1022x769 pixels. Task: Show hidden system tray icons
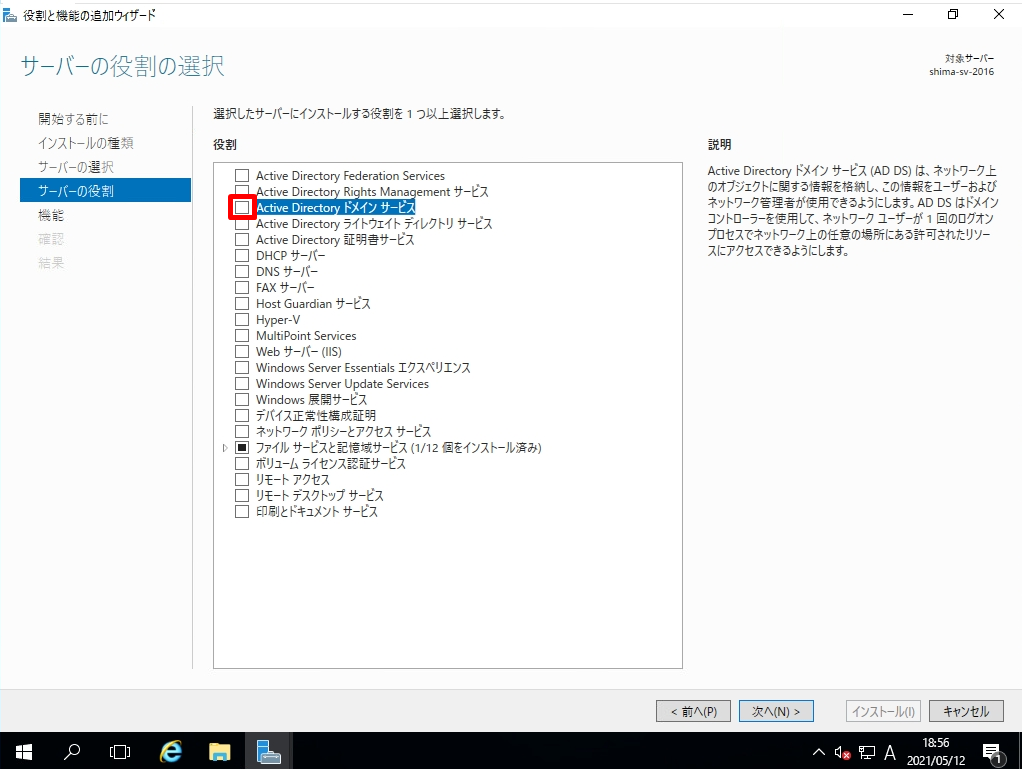coord(819,753)
